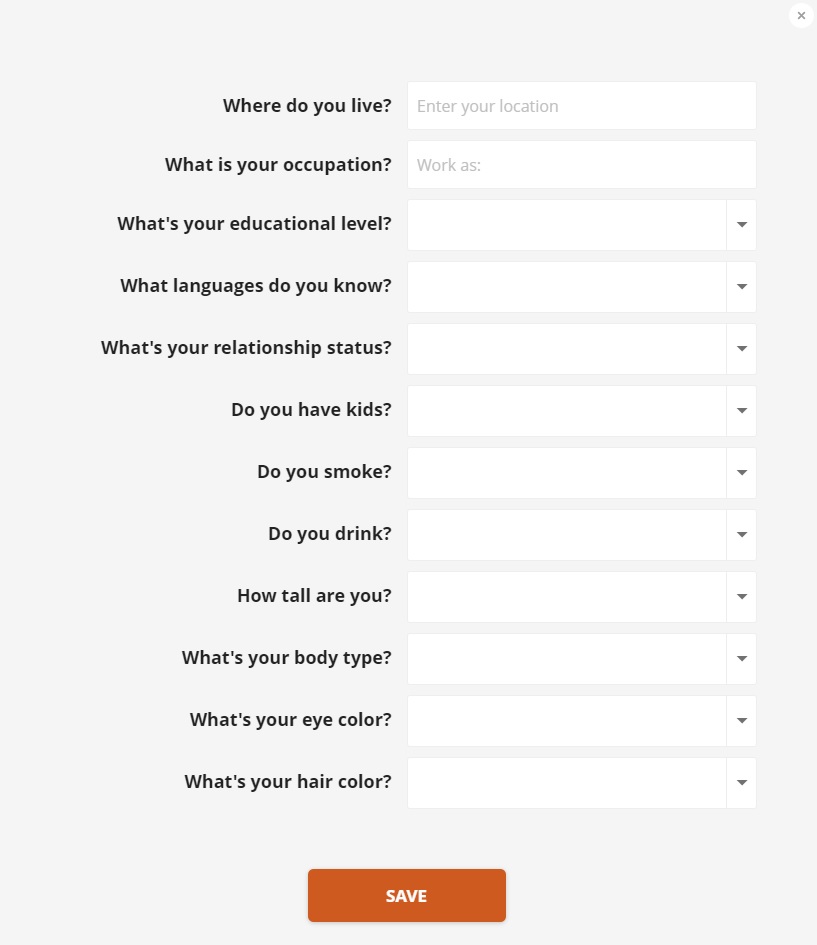Click the educational level select box
Viewport: 817px width, 945px height.
point(566,225)
